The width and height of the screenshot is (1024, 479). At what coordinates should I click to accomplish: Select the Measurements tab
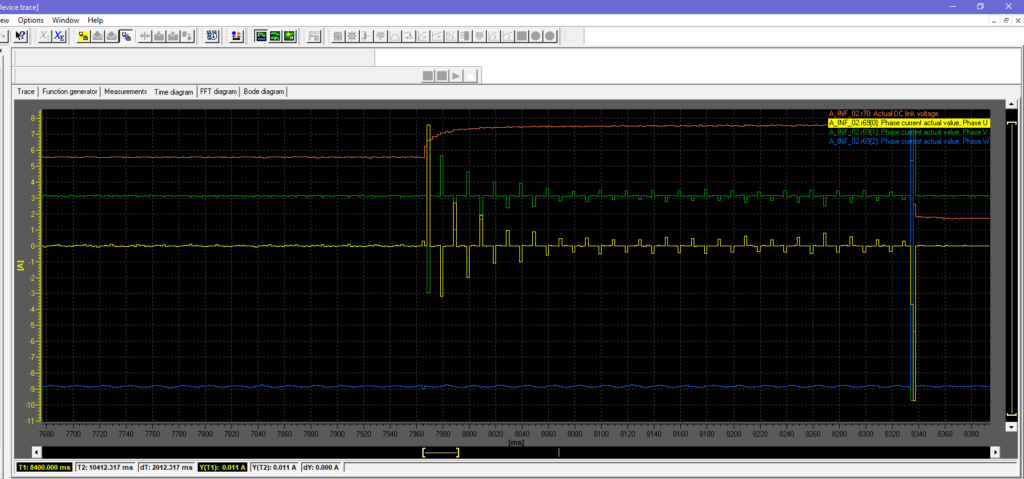(126, 92)
